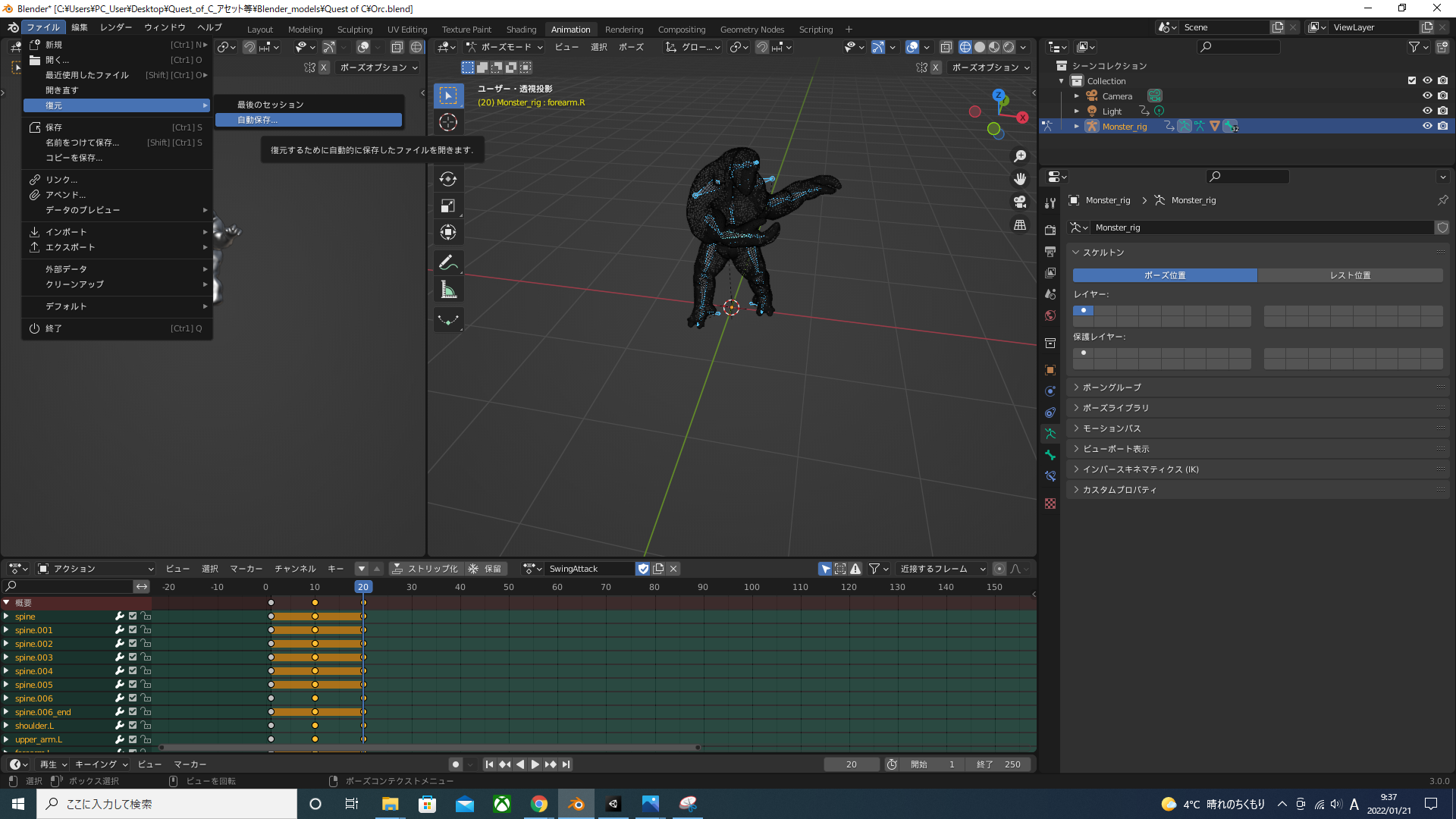The width and height of the screenshot is (1456, 819).
Task: Click the zoom magnifier viewport icon
Action: pyautogui.click(x=1020, y=156)
